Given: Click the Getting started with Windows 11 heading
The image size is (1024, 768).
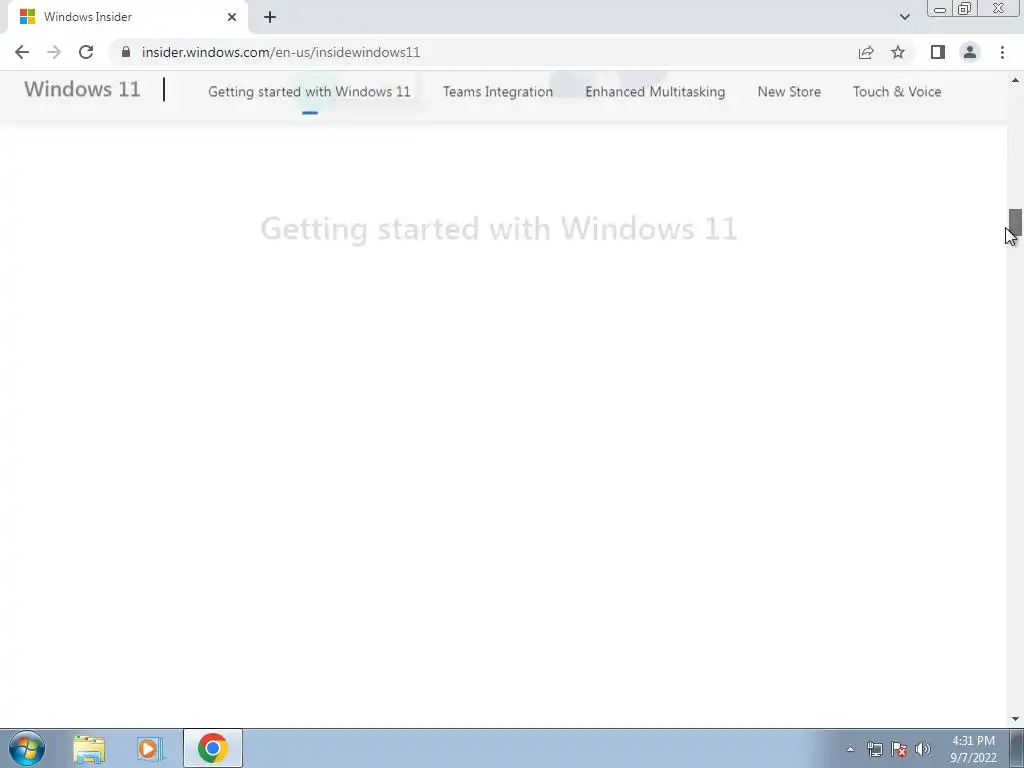Looking at the screenshot, I should click(499, 229).
